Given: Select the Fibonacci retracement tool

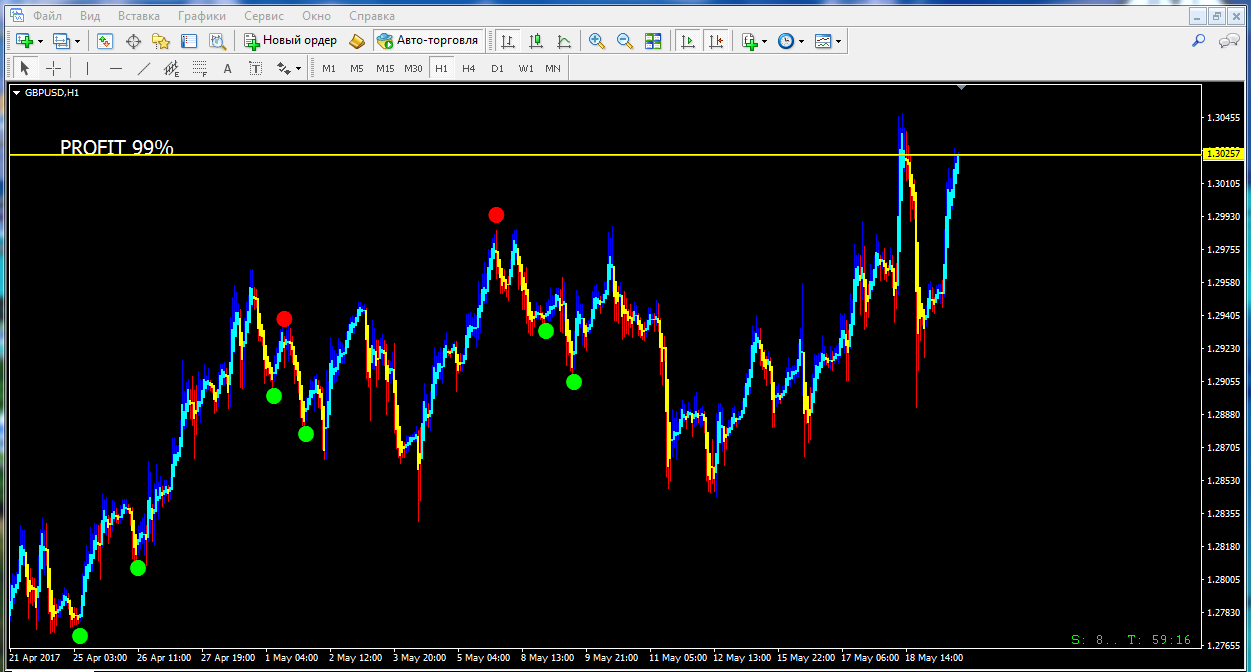Looking at the screenshot, I should click(199, 68).
